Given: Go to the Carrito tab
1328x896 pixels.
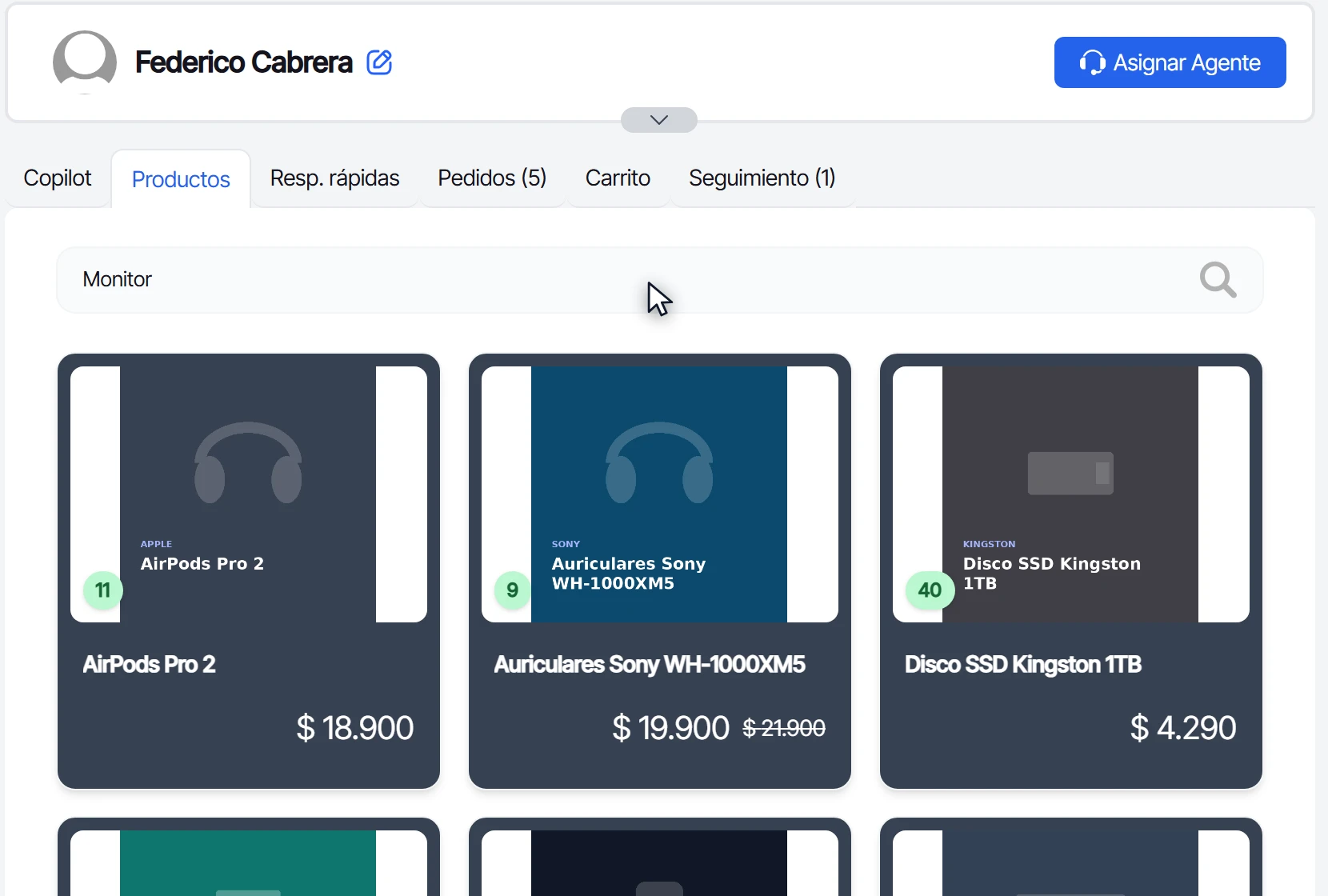Looking at the screenshot, I should (x=618, y=178).
